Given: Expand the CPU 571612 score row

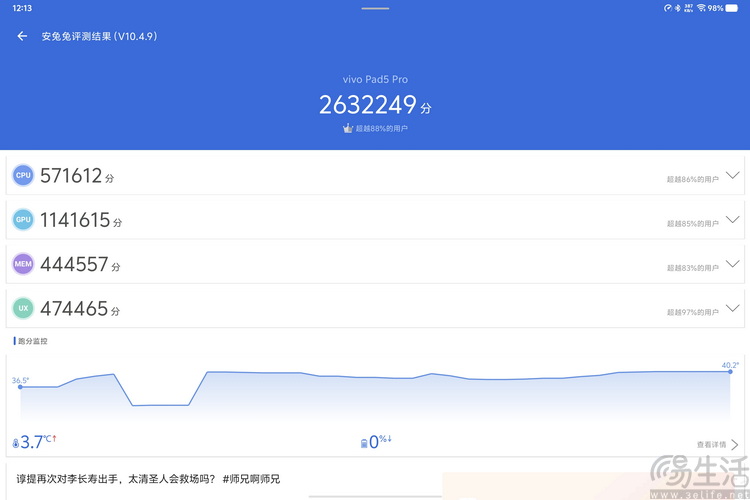Looking at the screenshot, I should pyautogui.click(x=732, y=175).
